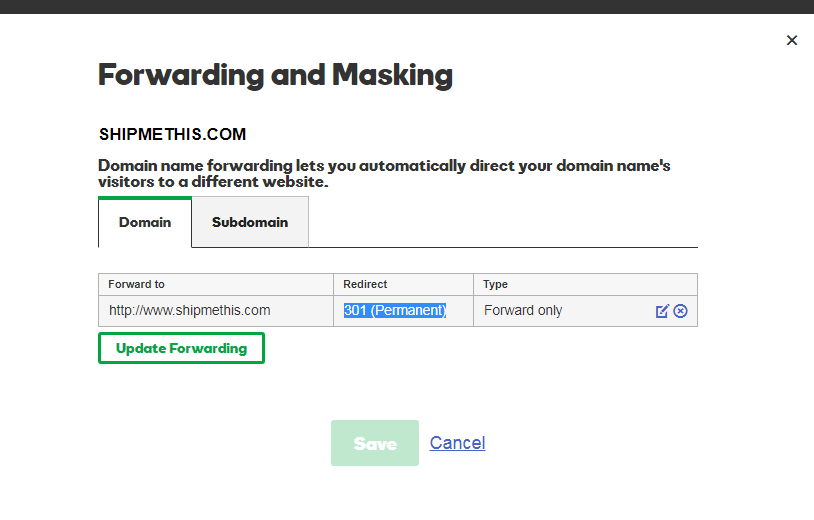The width and height of the screenshot is (814, 520).
Task: Click the Forward to column header
Action: 216,284
